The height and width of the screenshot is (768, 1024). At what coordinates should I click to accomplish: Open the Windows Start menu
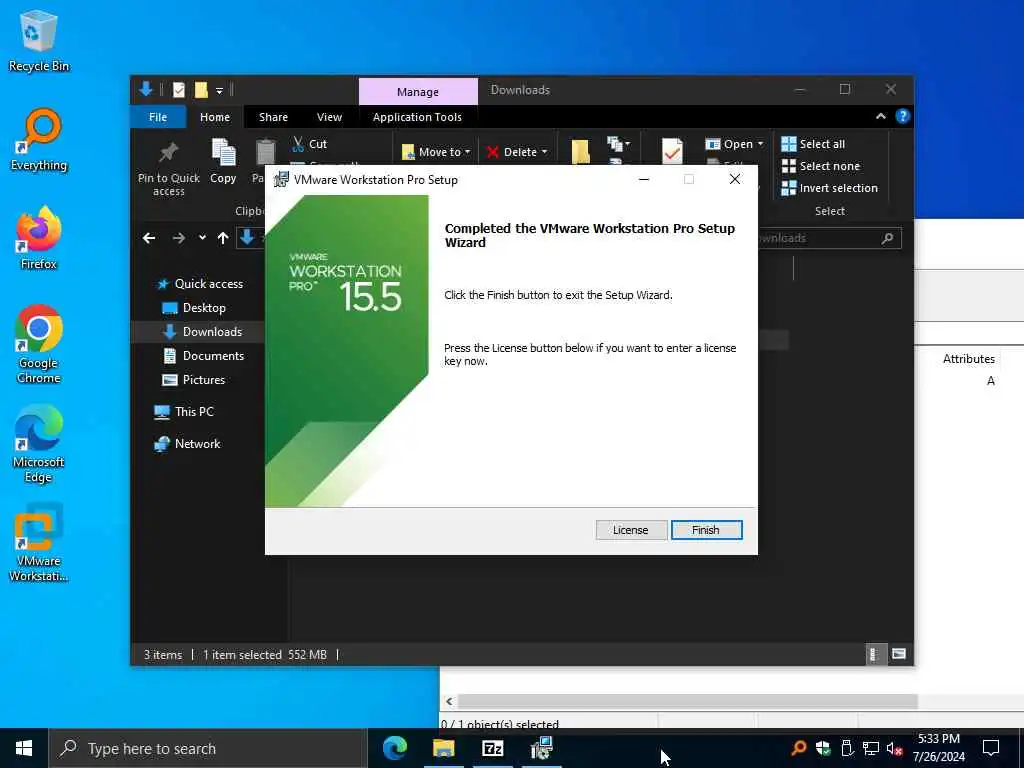(24, 748)
